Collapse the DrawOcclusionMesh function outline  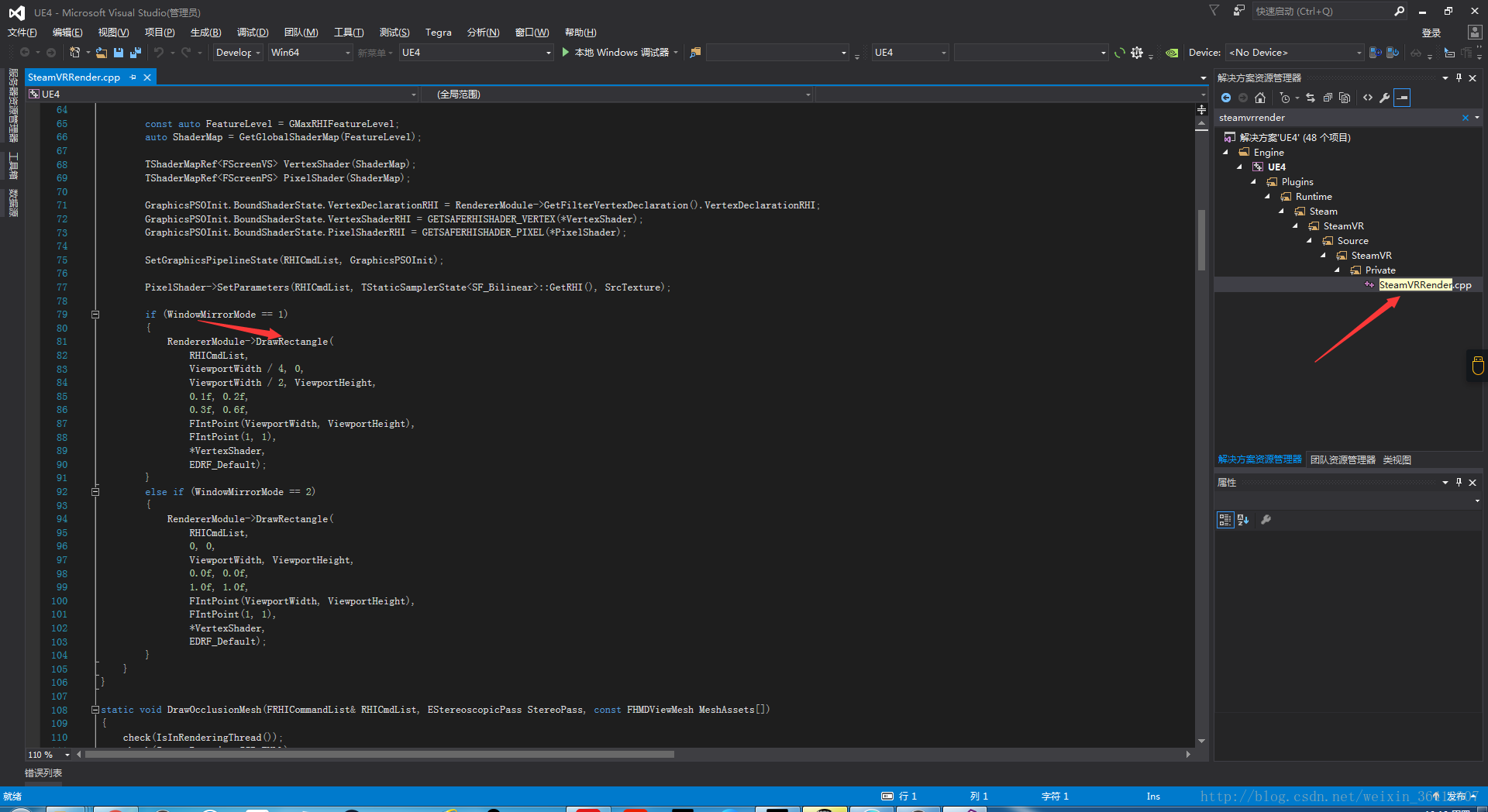[x=95, y=710]
